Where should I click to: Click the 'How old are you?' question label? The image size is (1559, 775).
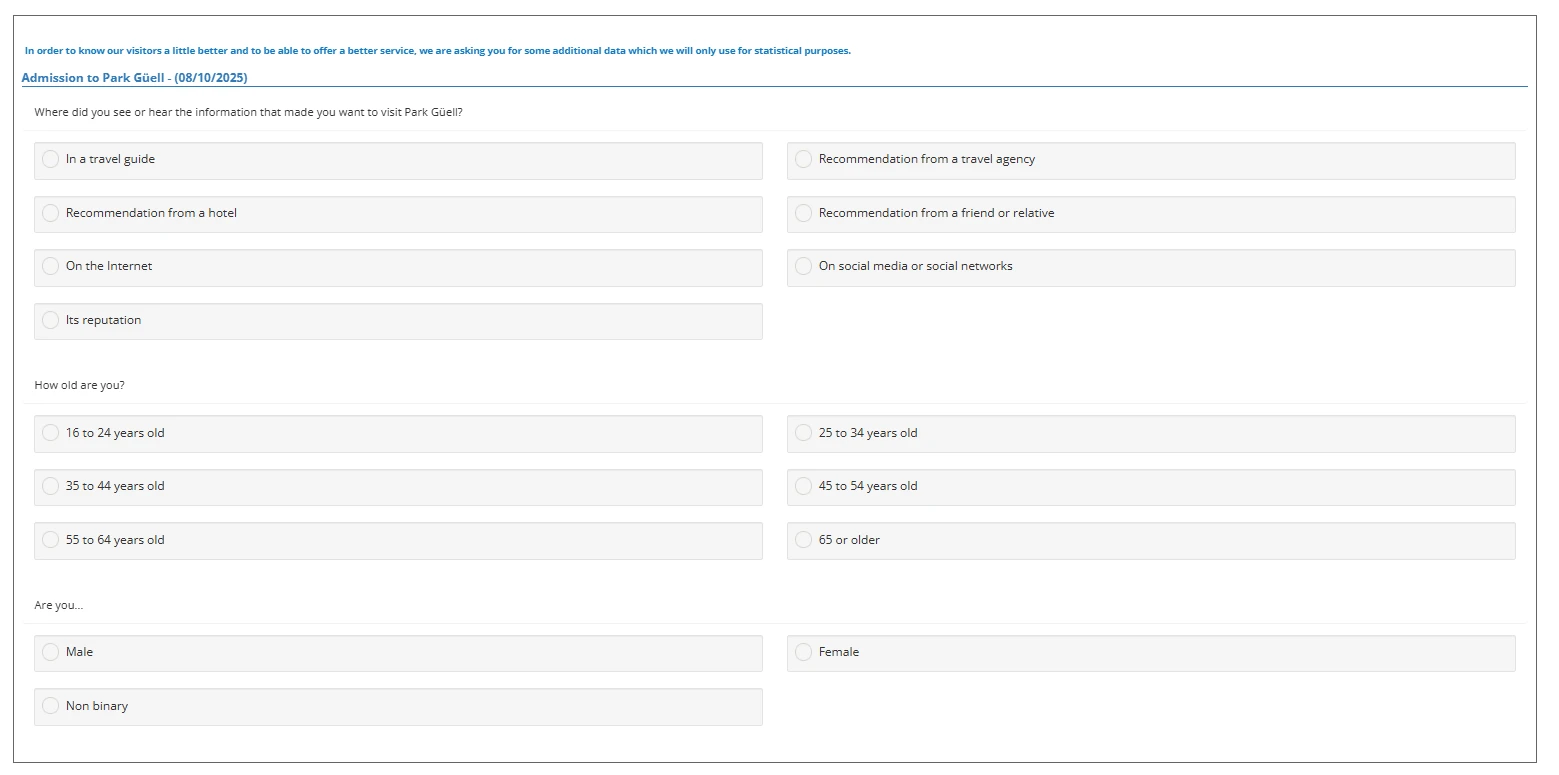pyautogui.click(x=79, y=385)
